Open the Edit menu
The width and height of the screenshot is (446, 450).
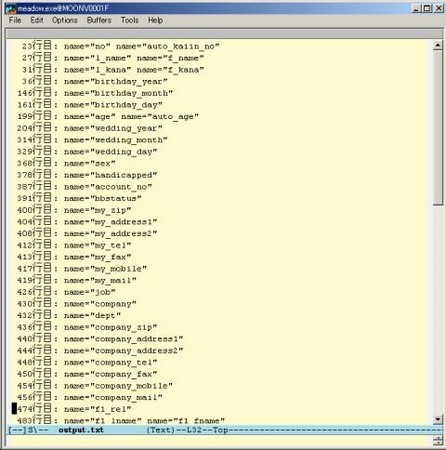[37, 20]
